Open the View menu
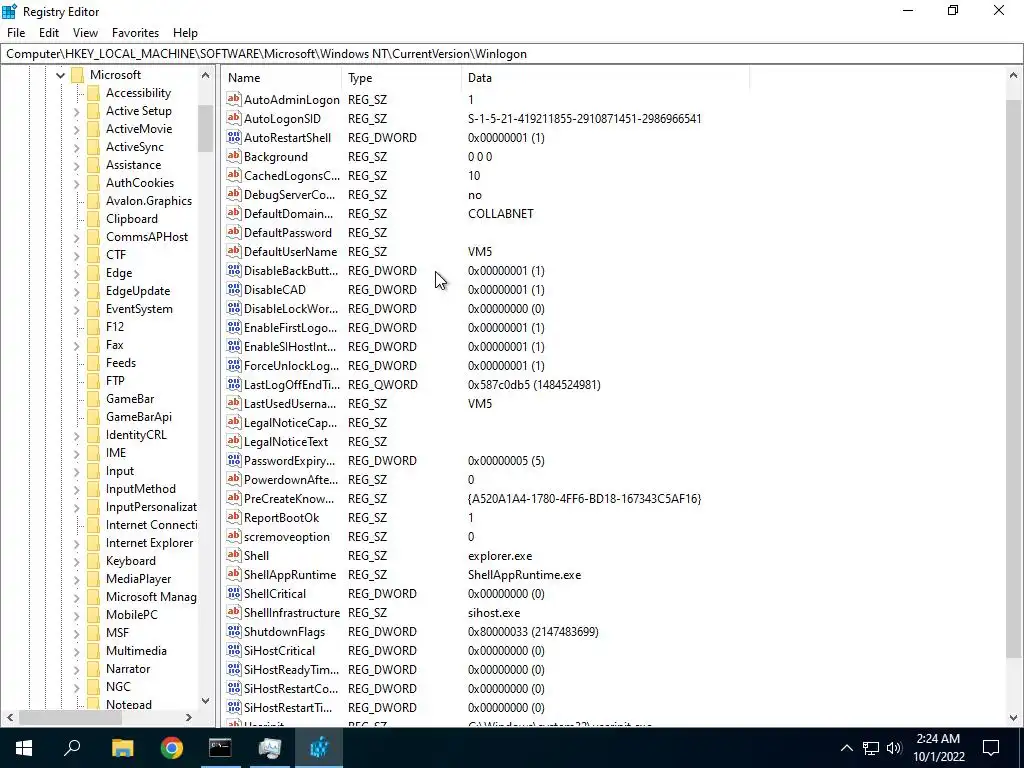1024x768 pixels. 85,33
